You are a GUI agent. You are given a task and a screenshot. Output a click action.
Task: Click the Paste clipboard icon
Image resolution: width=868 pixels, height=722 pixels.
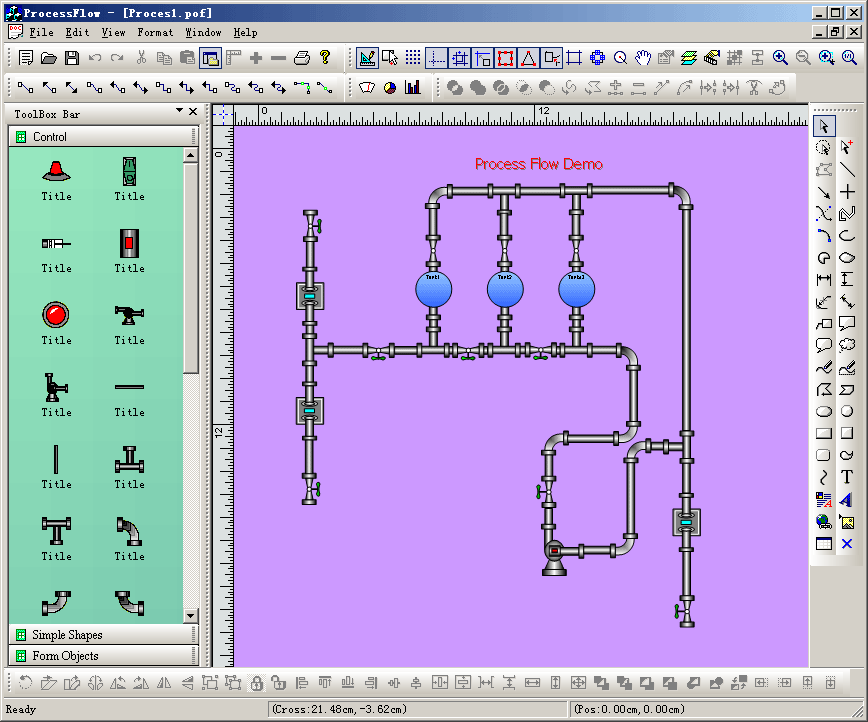[x=188, y=58]
